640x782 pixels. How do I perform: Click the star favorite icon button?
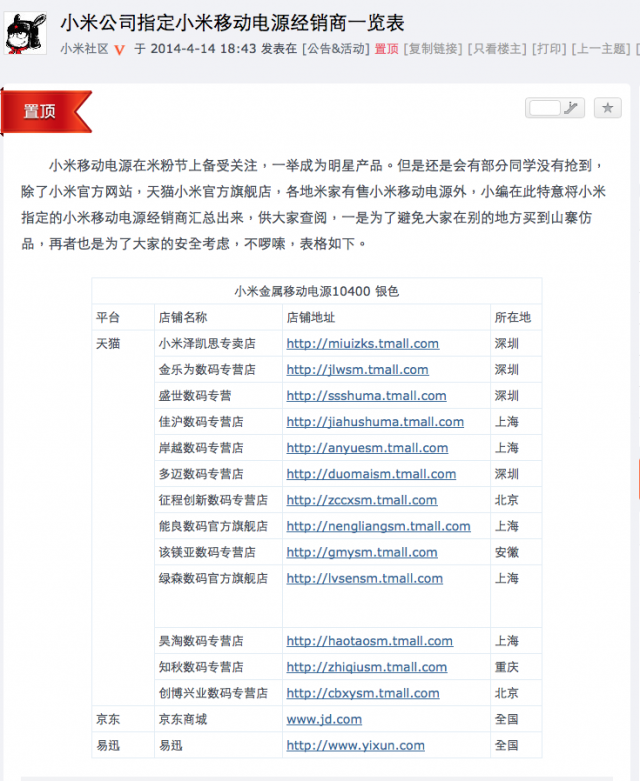pos(607,108)
